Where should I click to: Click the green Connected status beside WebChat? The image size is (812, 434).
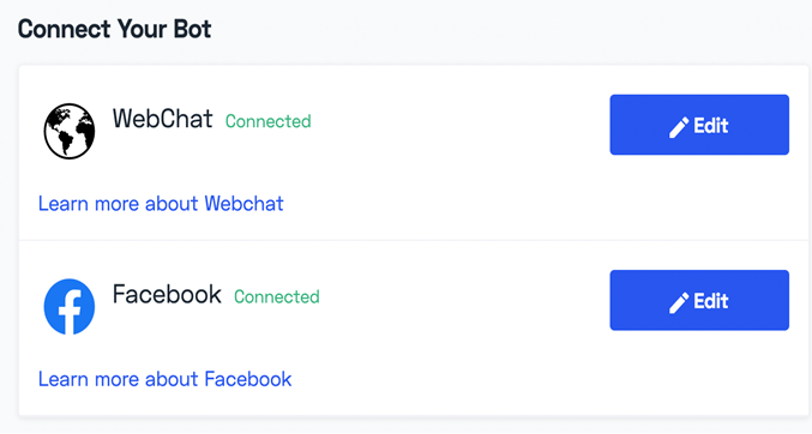pyautogui.click(x=268, y=121)
